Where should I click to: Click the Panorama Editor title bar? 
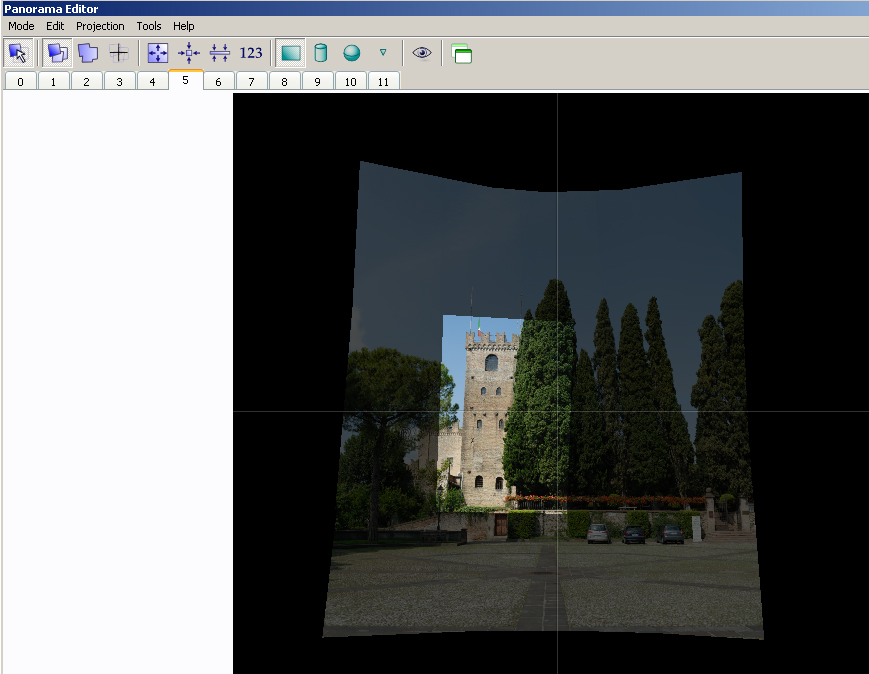pos(434,8)
